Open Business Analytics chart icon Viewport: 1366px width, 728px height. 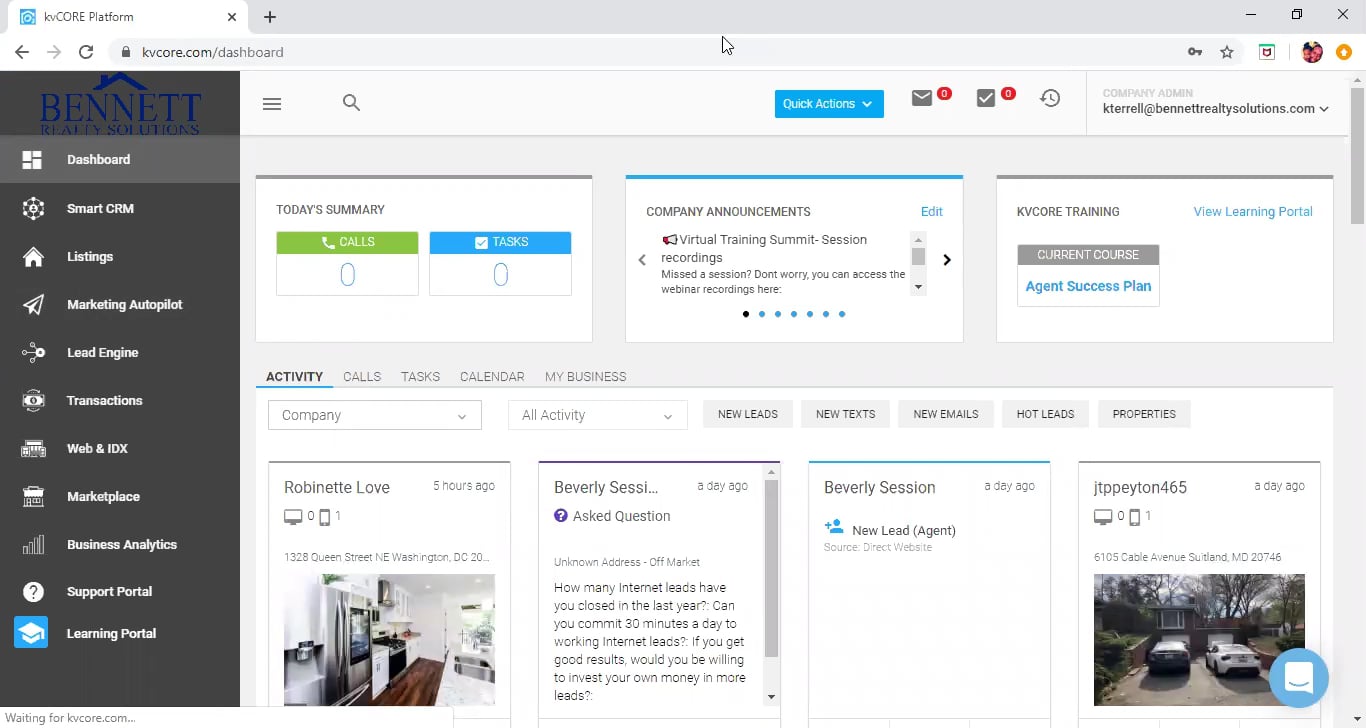[33, 545]
